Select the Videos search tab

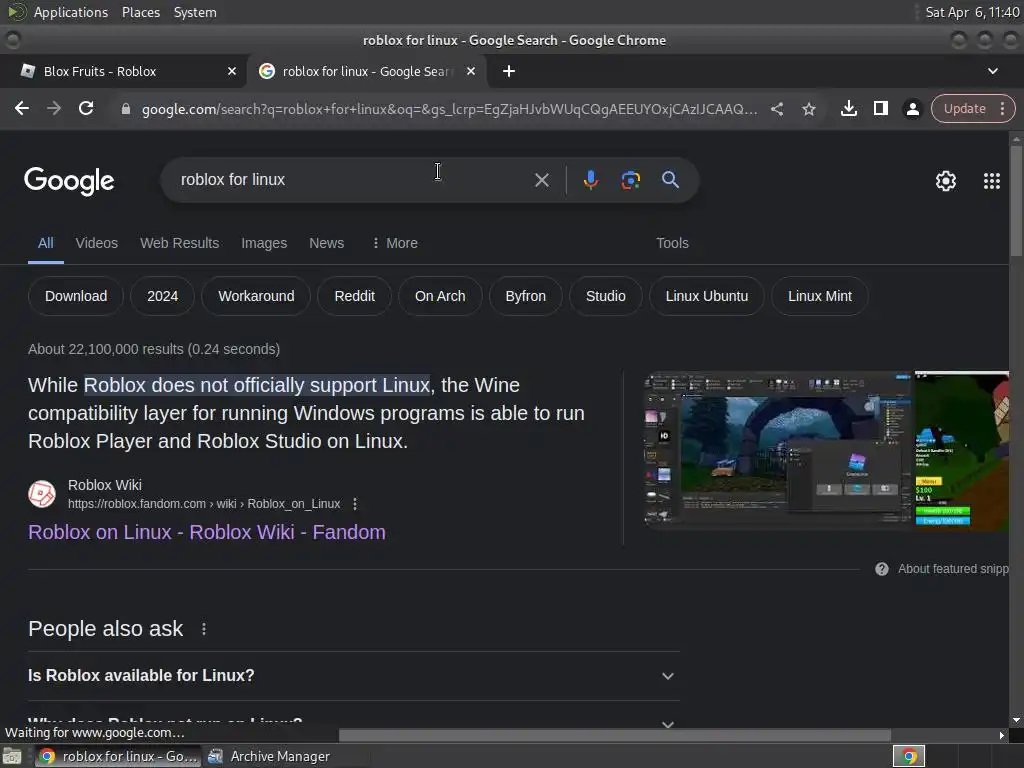tap(97, 243)
